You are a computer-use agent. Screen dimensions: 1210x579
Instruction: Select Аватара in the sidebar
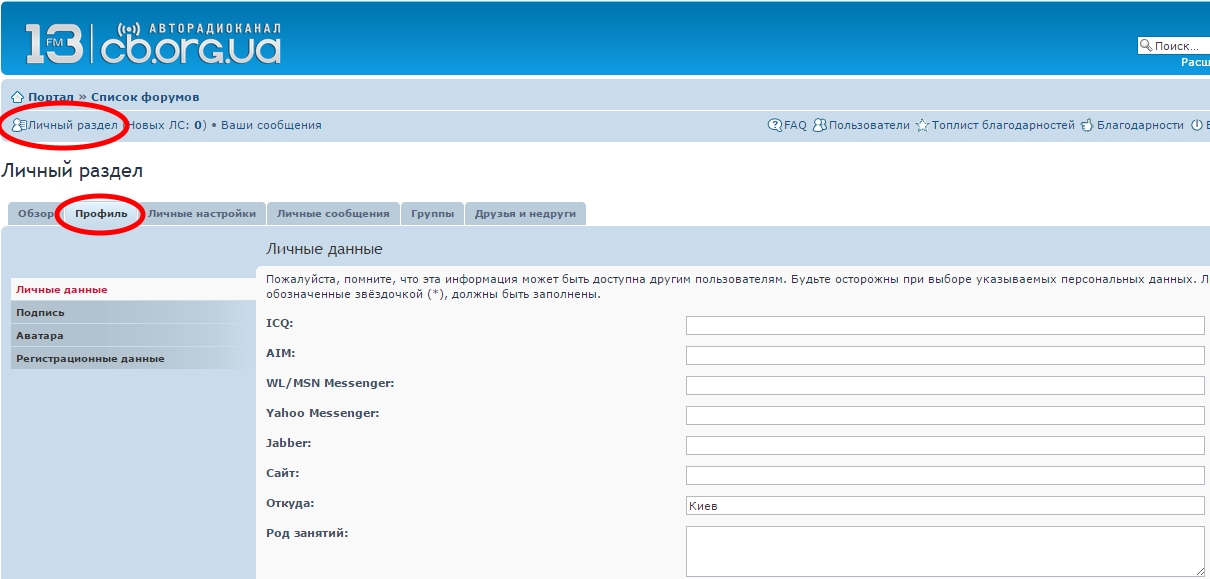40,335
